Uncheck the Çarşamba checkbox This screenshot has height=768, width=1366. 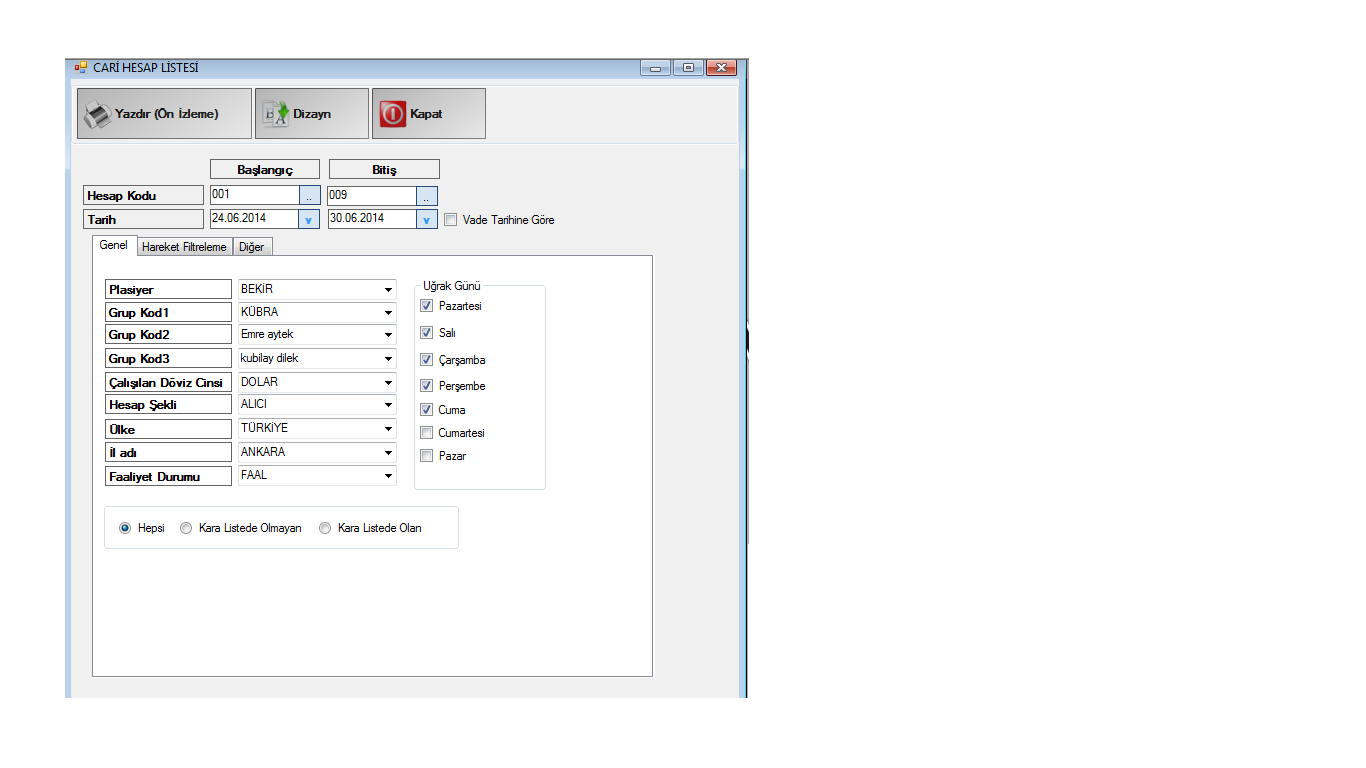click(427, 360)
